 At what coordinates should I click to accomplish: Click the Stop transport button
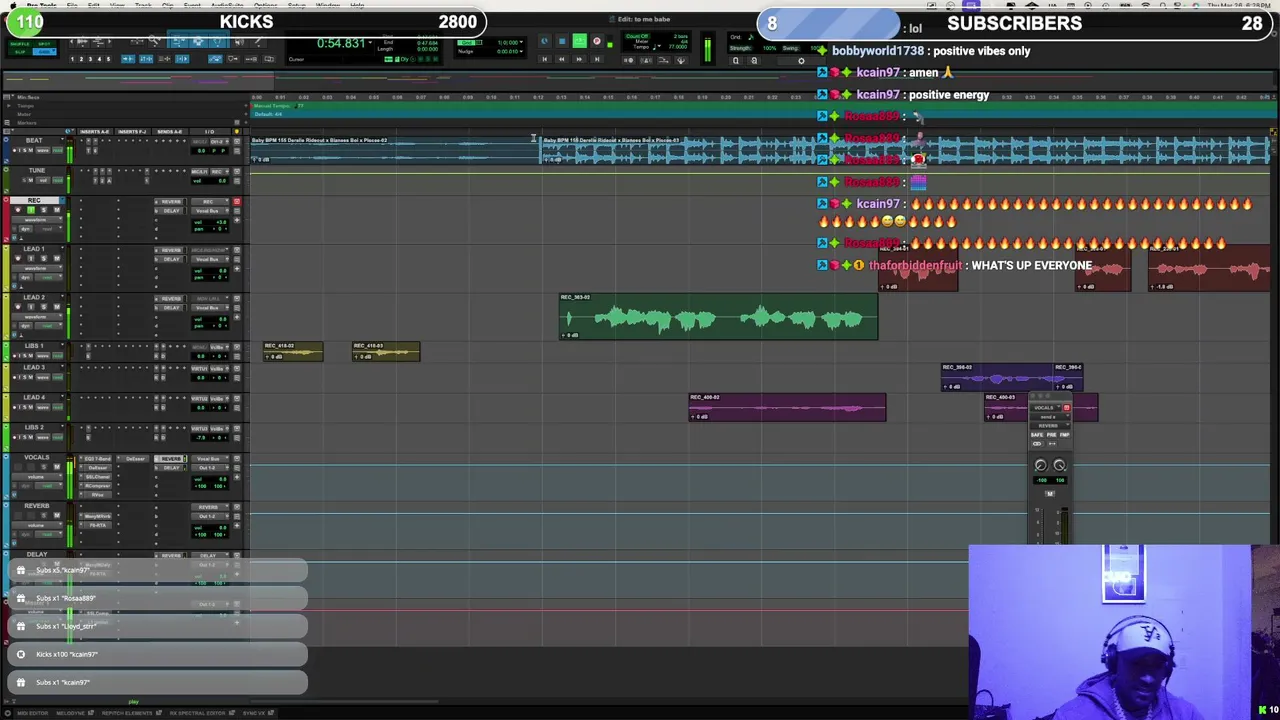(562, 41)
